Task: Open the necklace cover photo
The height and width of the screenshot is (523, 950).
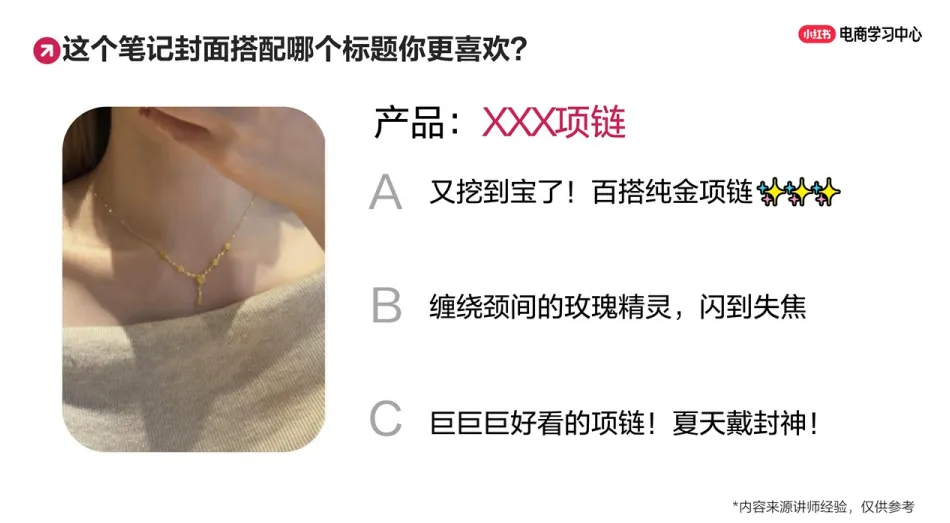Action: [x=194, y=279]
